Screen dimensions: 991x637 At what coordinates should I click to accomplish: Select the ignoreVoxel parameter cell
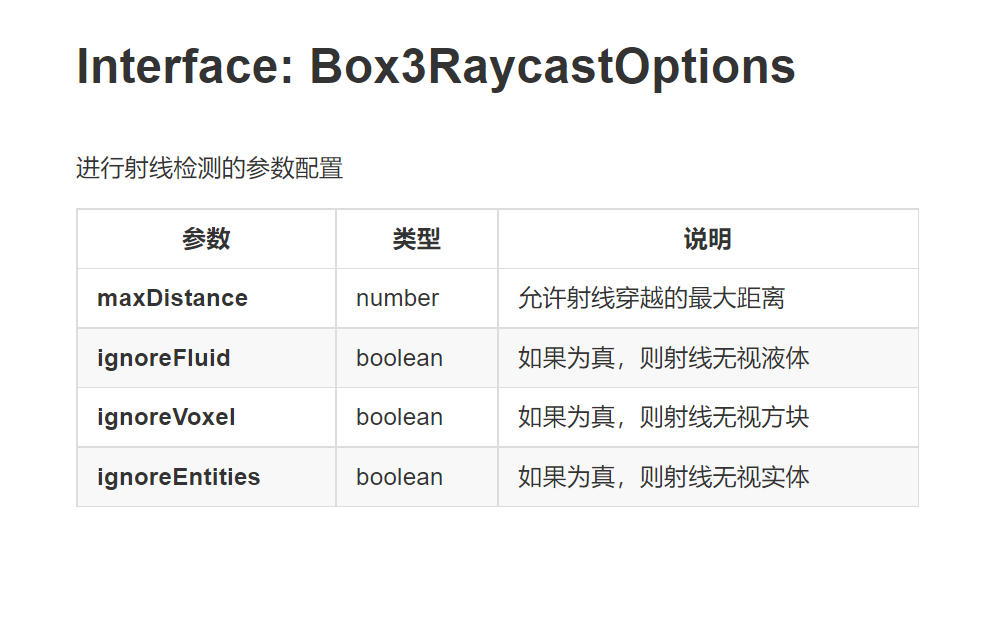click(206, 417)
